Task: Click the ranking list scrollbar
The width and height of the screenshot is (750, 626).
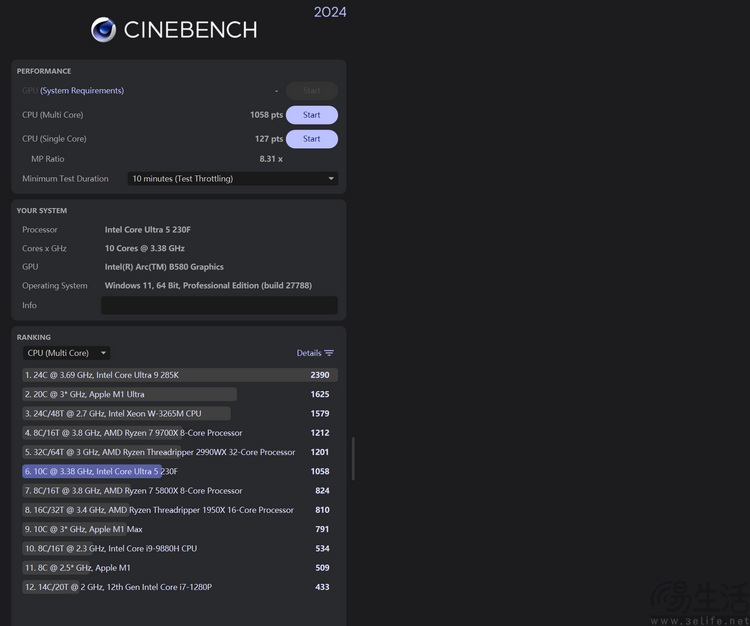Action: pos(353,458)
